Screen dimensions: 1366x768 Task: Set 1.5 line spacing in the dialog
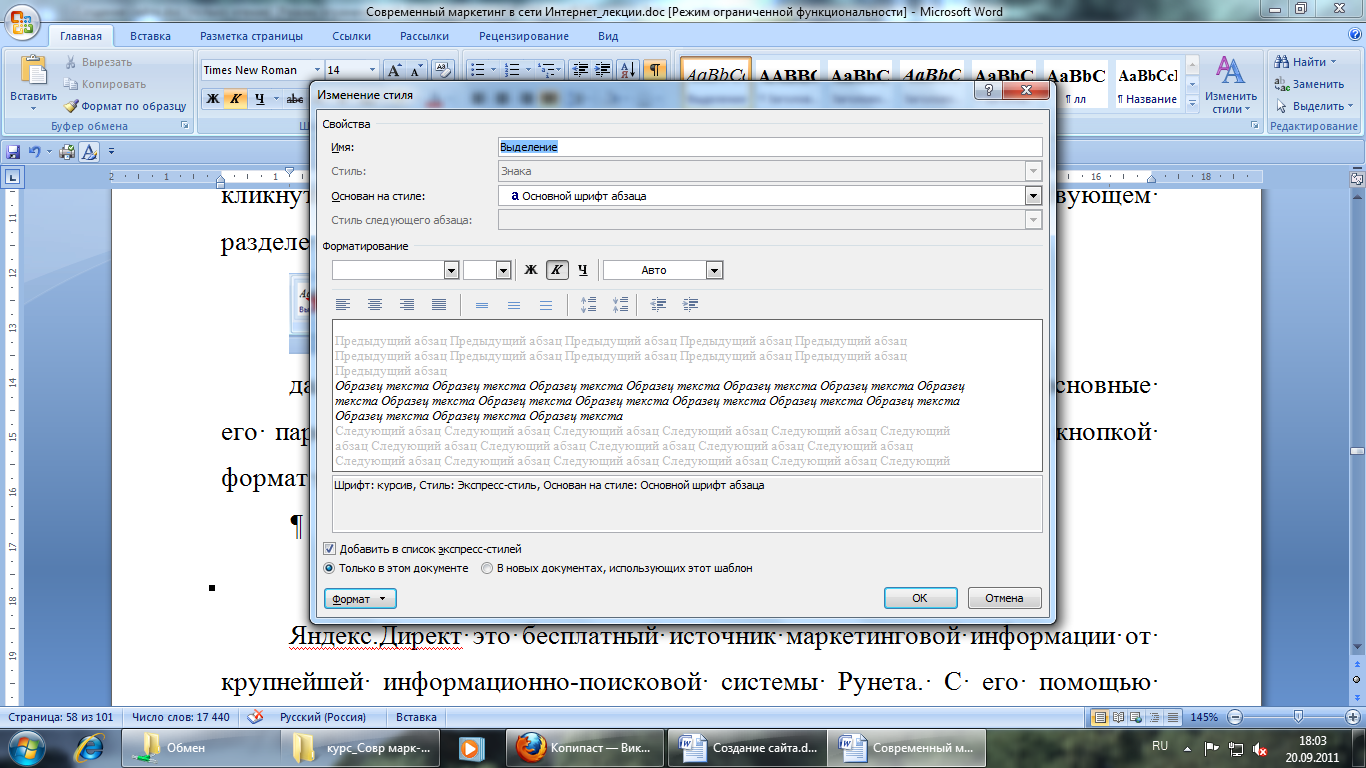(514, 304)
